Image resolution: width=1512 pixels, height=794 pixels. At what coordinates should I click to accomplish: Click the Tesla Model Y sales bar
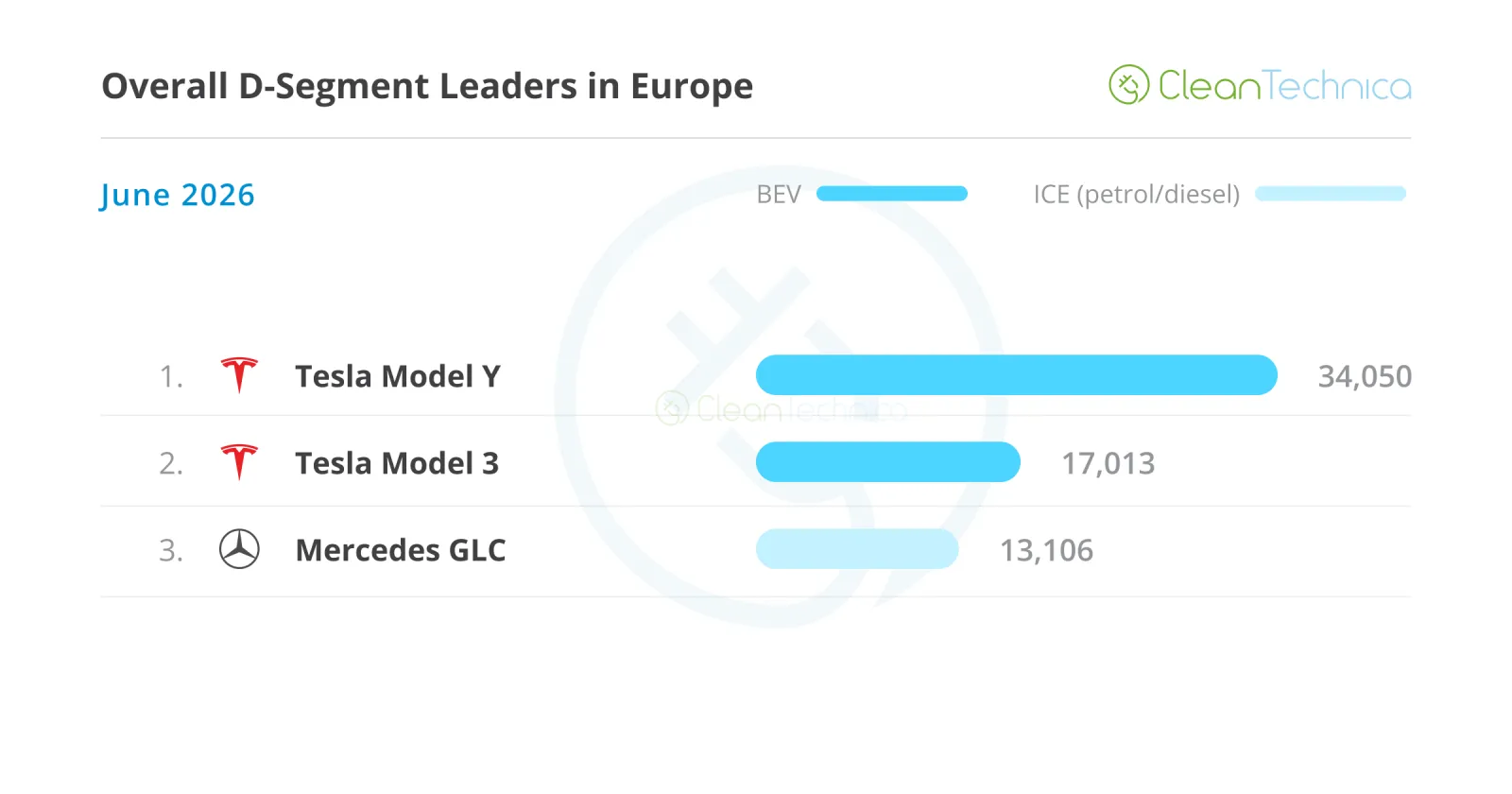click(x=1017, y=375)
